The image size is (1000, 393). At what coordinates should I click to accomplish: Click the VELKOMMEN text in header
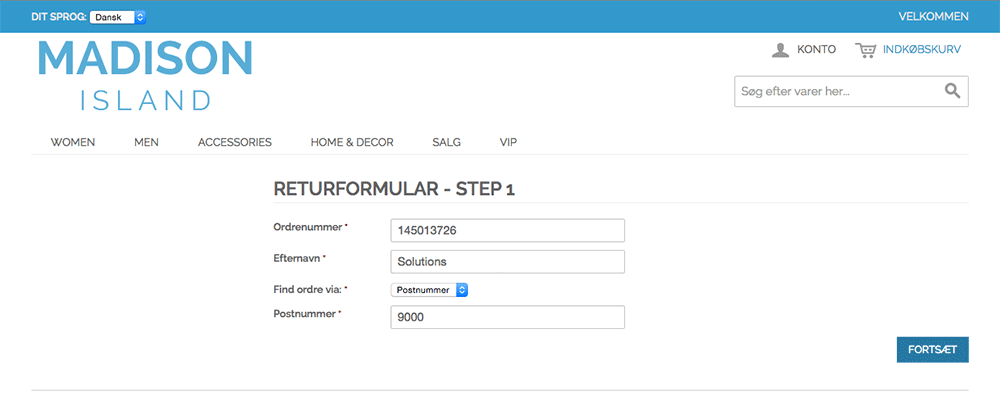coord(933,17)
